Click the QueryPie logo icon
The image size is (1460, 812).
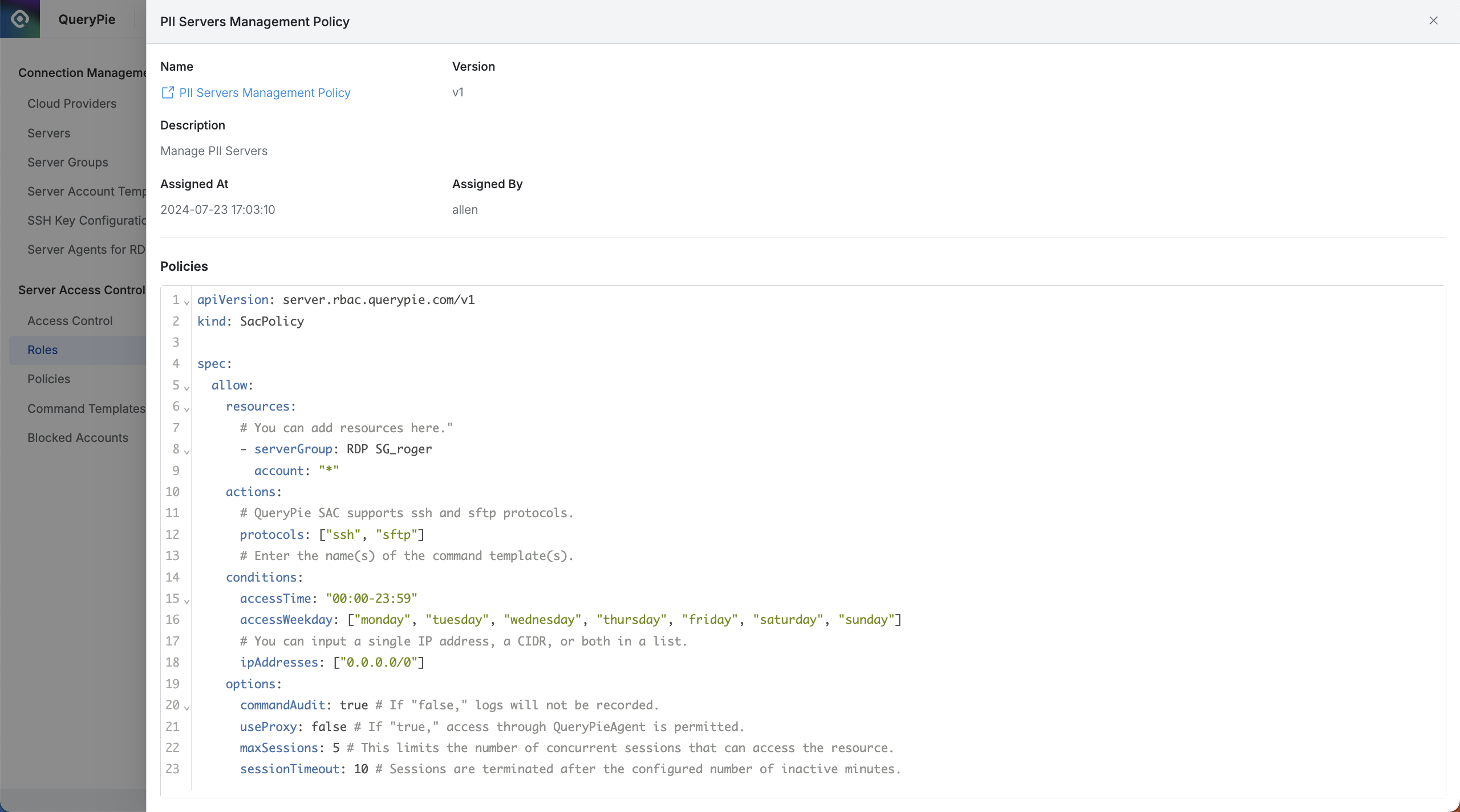point(20,19)
